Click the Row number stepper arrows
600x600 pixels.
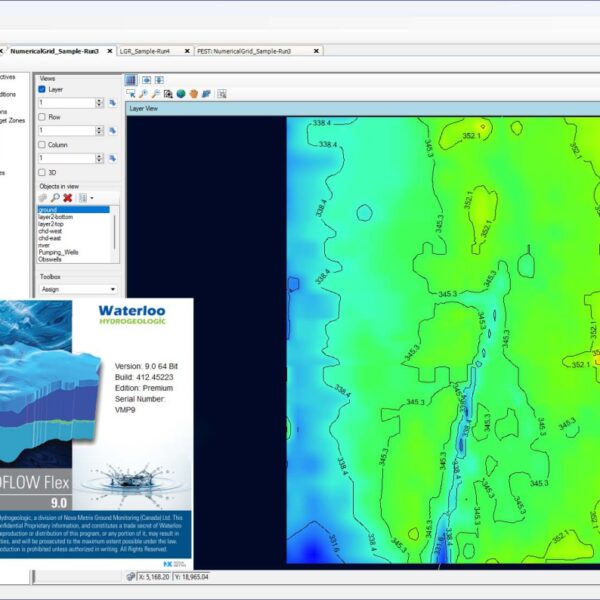coord(99,130)
